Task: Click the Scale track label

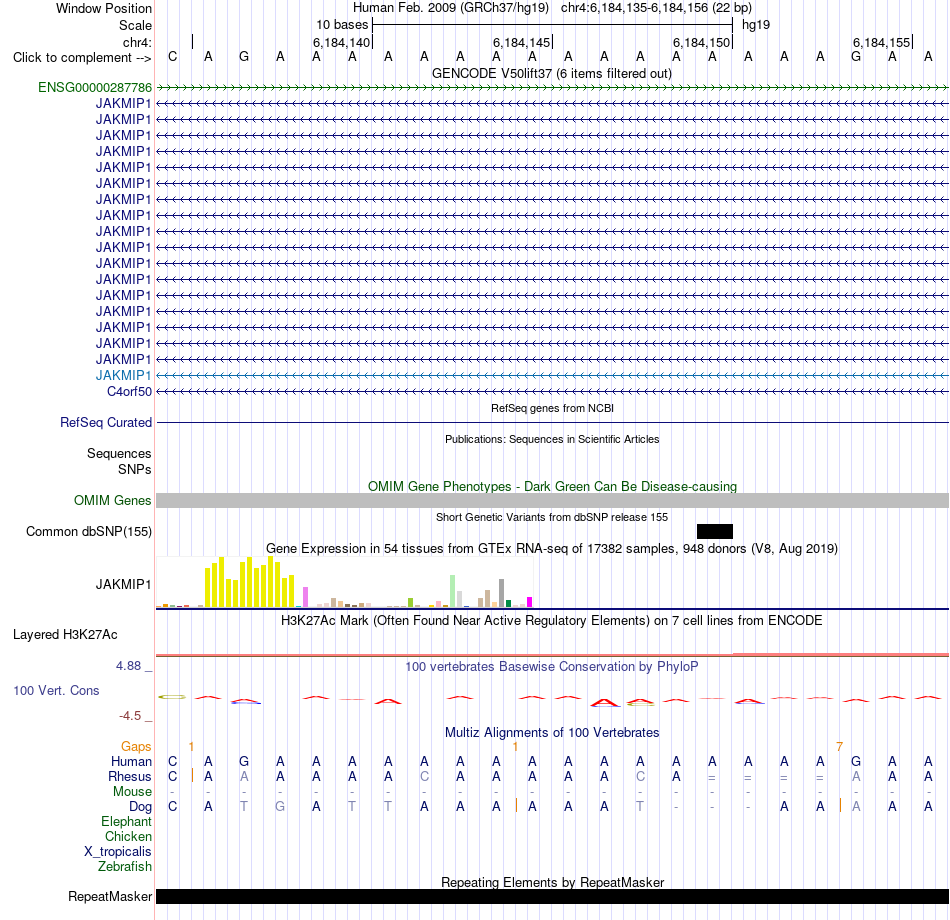Action: (x=135, y=25)
